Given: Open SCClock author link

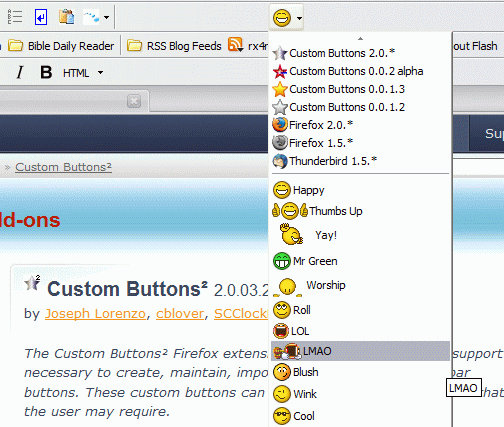Looking at the screenshot, I should (x=241, y=314).
